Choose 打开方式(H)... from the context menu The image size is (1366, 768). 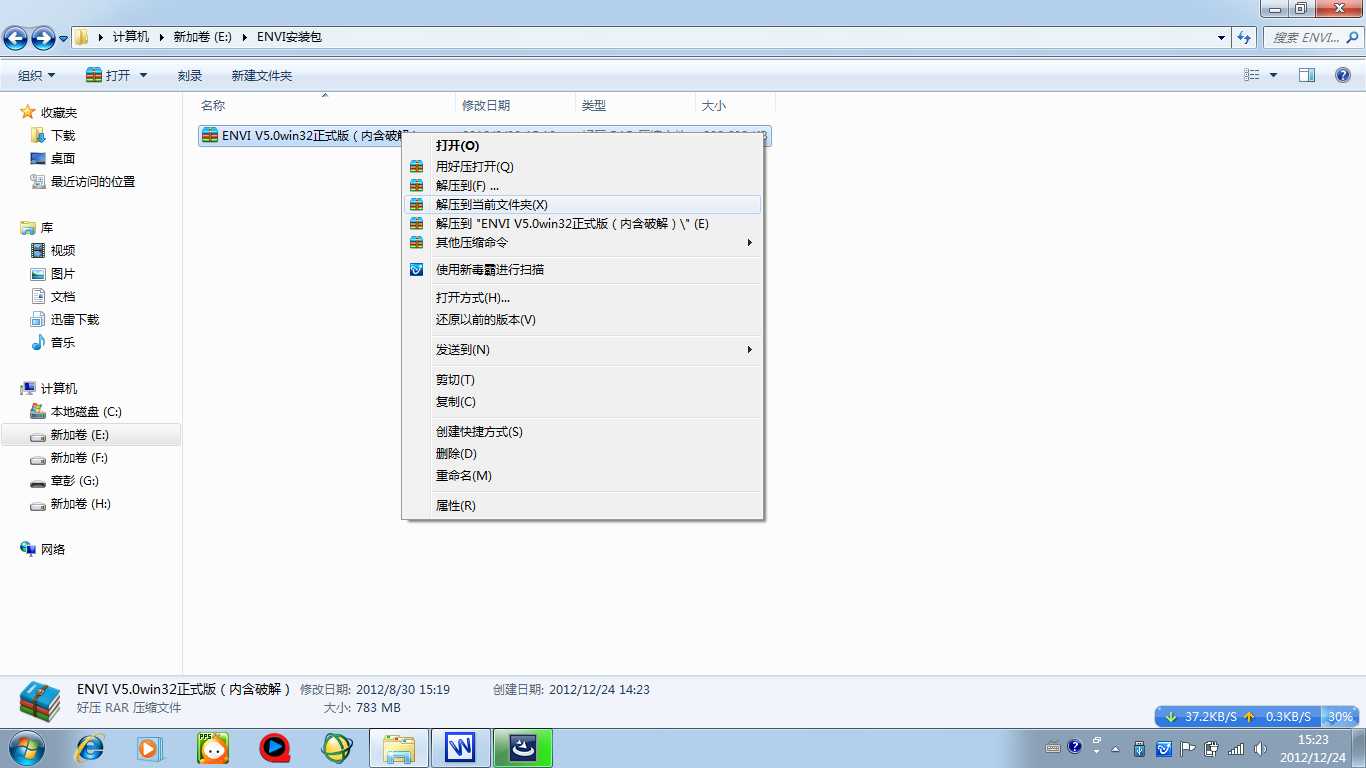(x=582, y=298)
